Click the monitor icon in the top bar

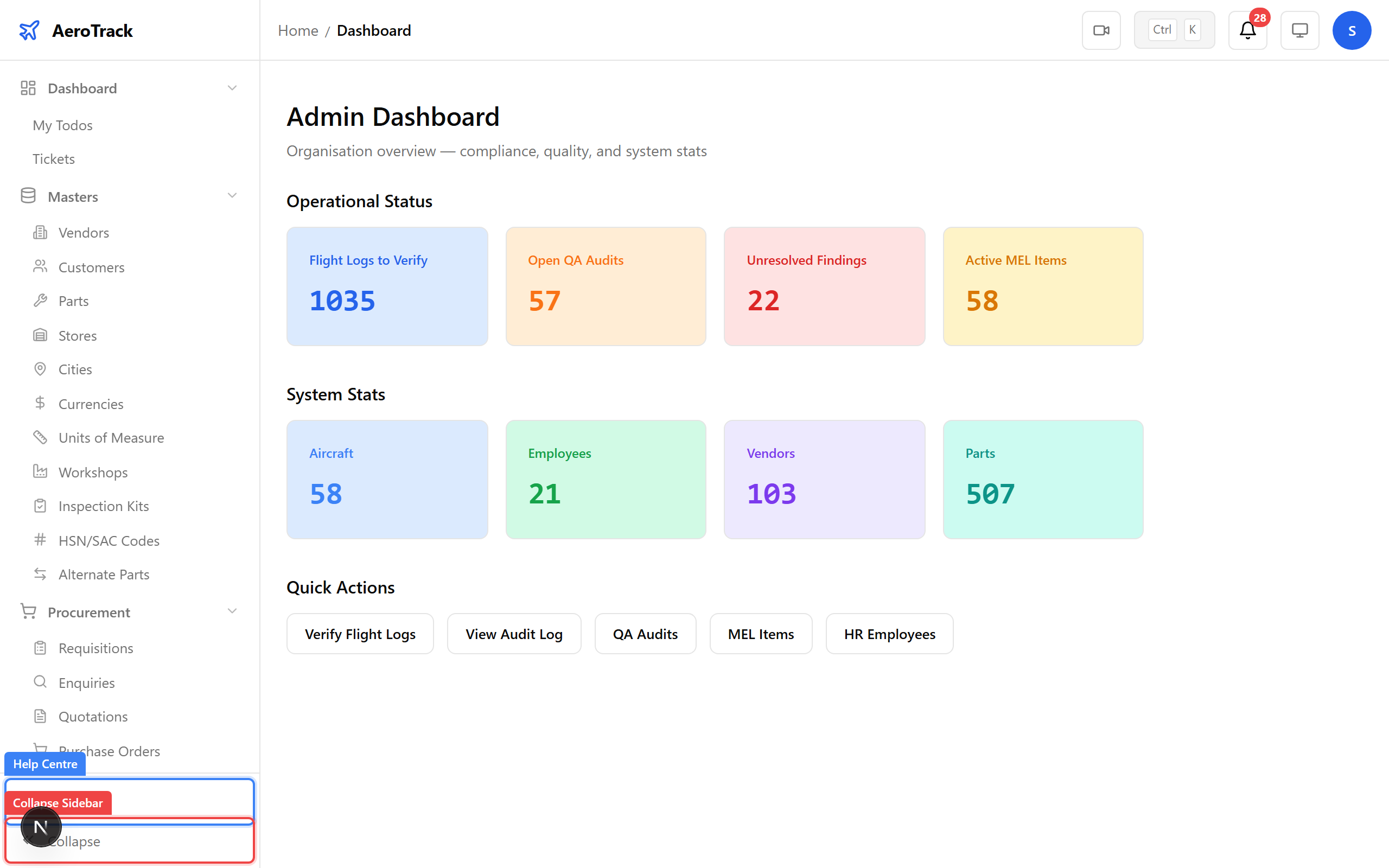[1299, 30]
